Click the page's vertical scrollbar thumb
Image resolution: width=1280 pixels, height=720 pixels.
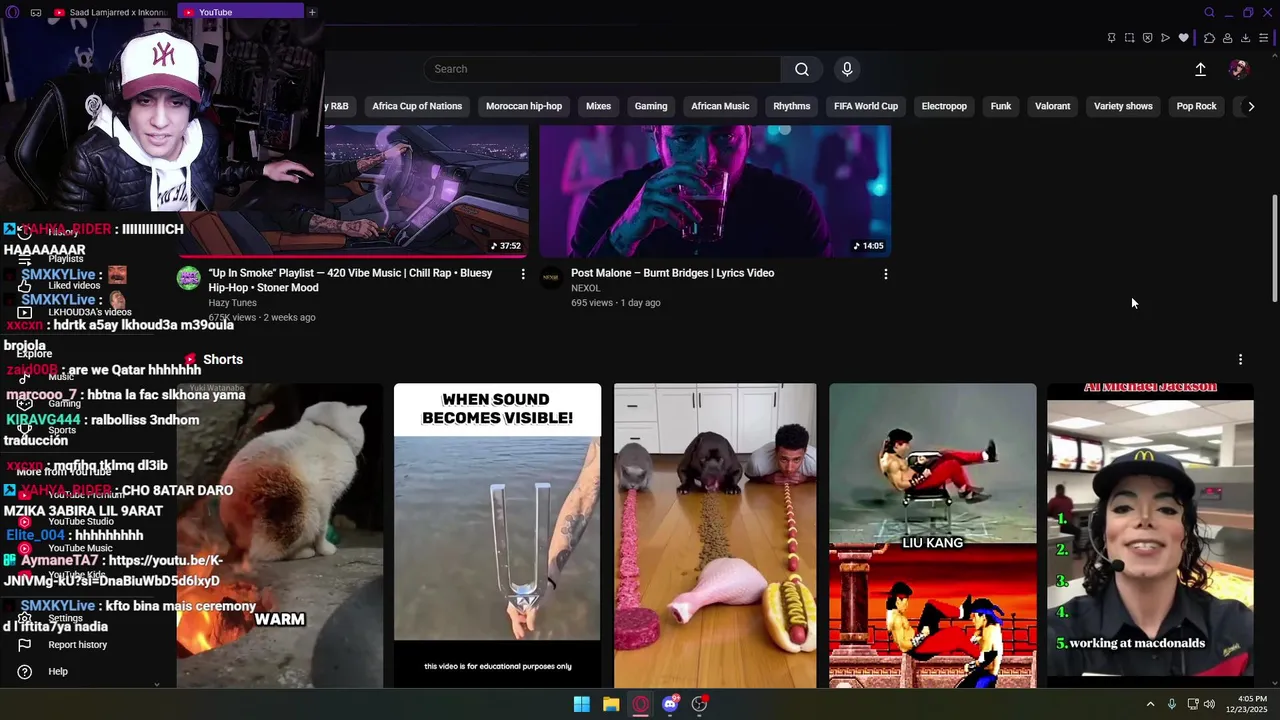tap(1274, 248)
